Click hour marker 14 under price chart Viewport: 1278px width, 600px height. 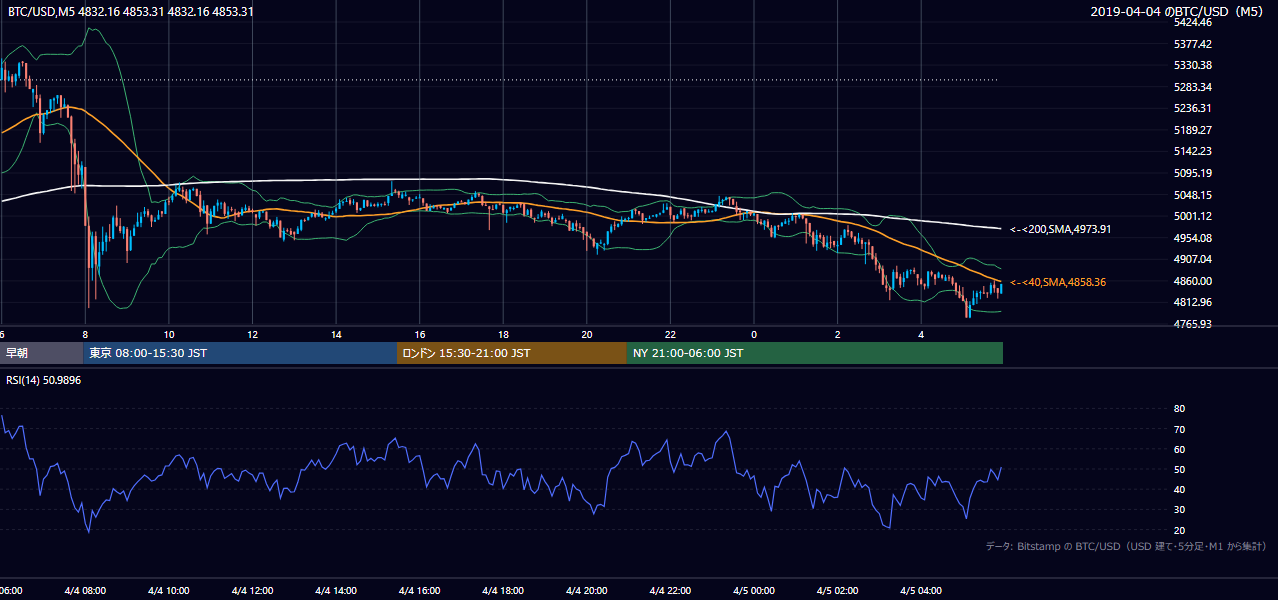click(336, 334)
